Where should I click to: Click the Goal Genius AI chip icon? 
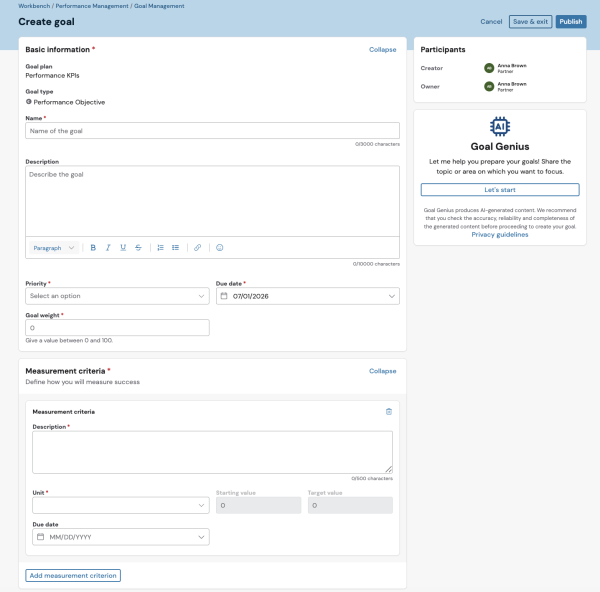pos(500,126)
